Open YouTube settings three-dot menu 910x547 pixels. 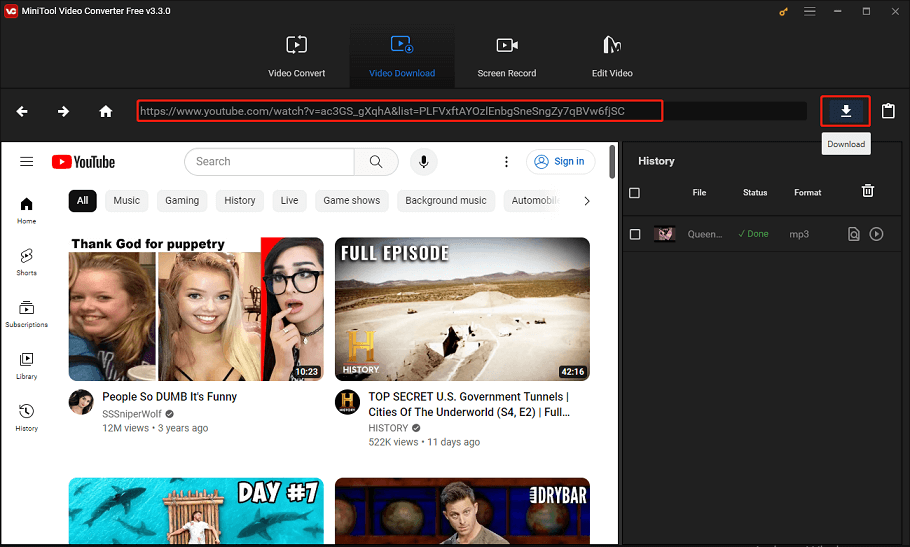pyautogui.click(x=506, y=162)
